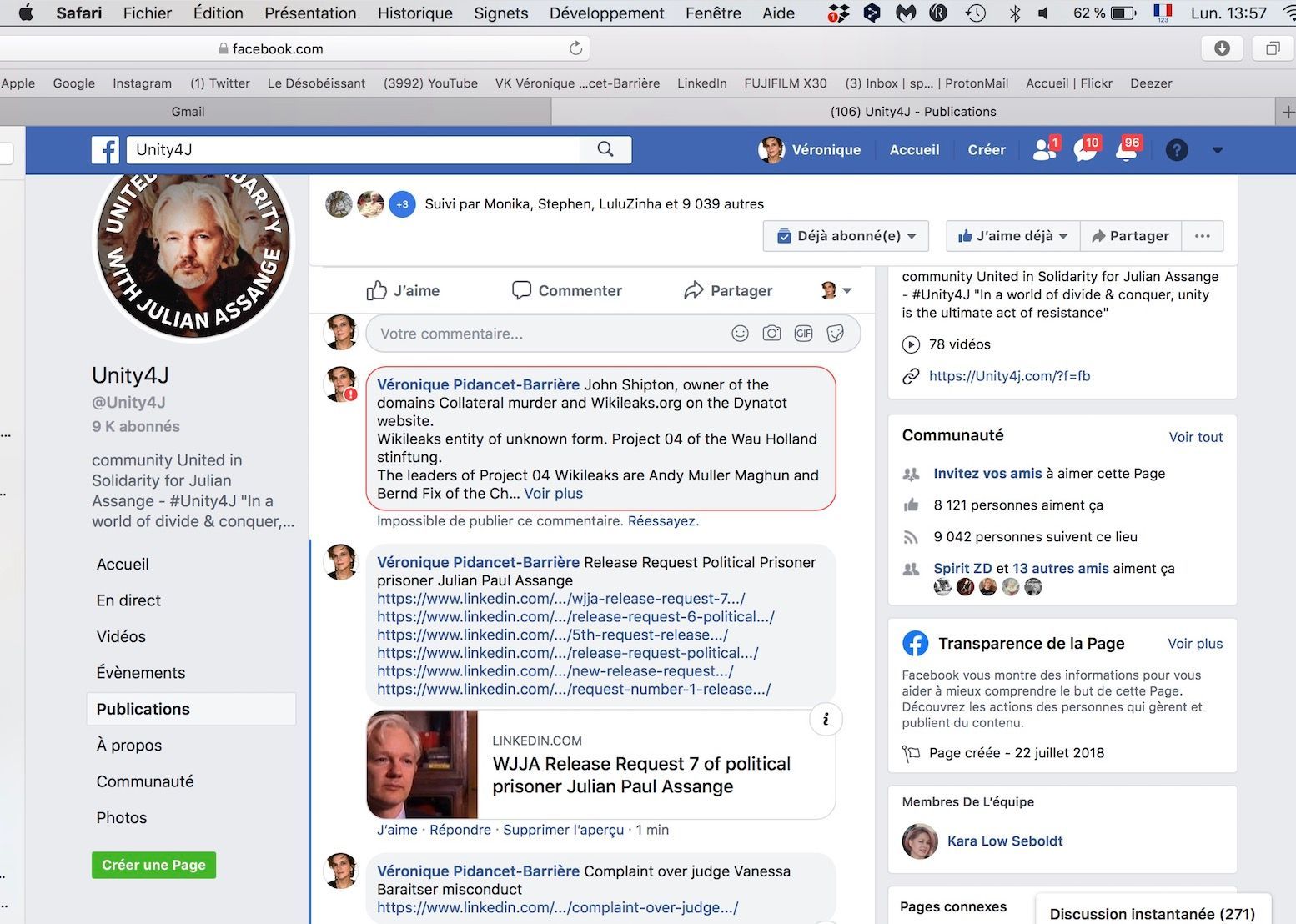
Task: Insert emoji in comment box
Action: (740, 334)
